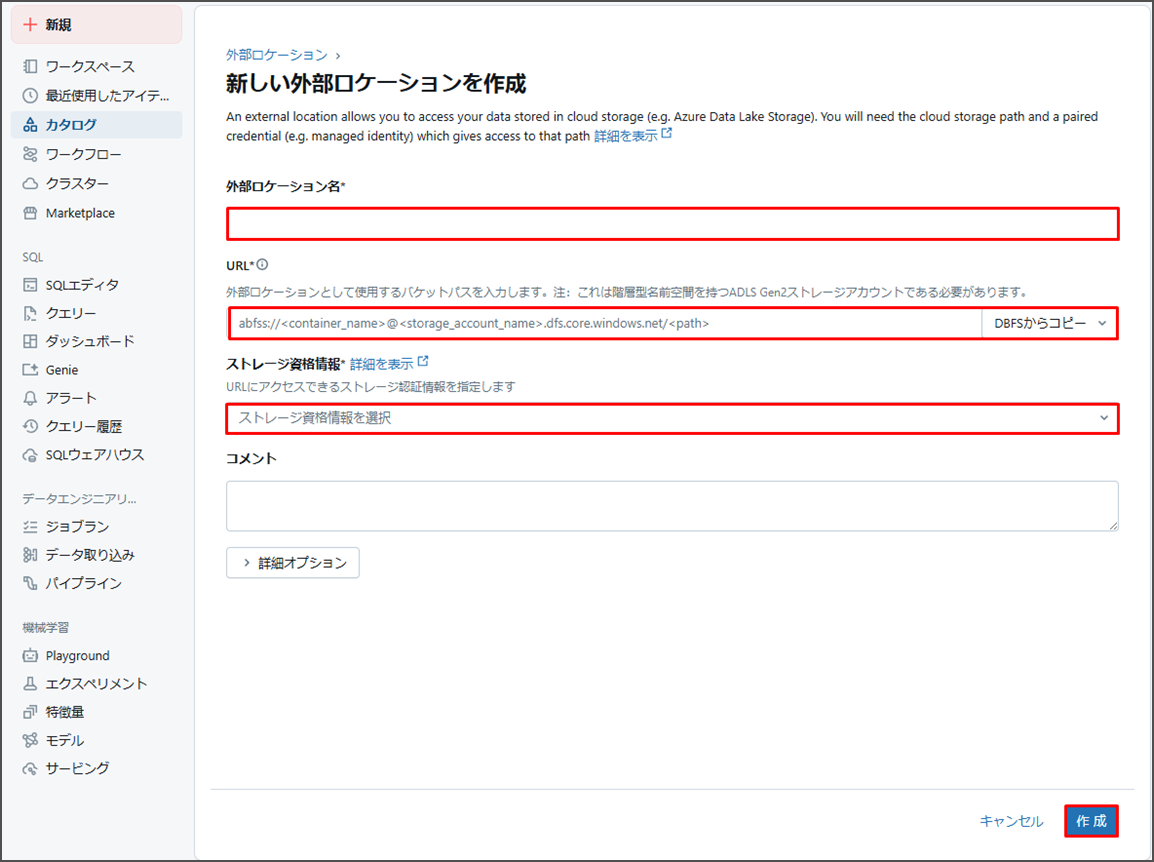This screenshot has height=862, width=1154.
Task: Select サービング in the sidebar
Action: click(x=96, y=769)
